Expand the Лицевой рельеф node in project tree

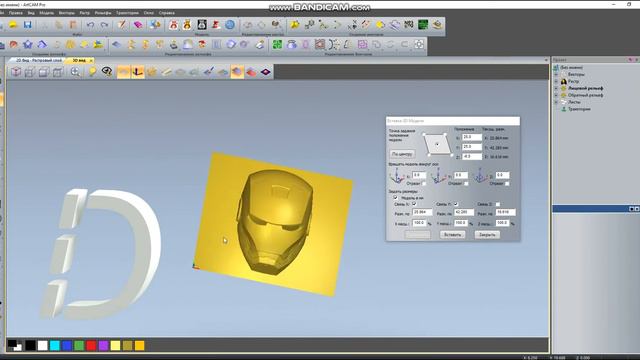(x=556, y=88)
